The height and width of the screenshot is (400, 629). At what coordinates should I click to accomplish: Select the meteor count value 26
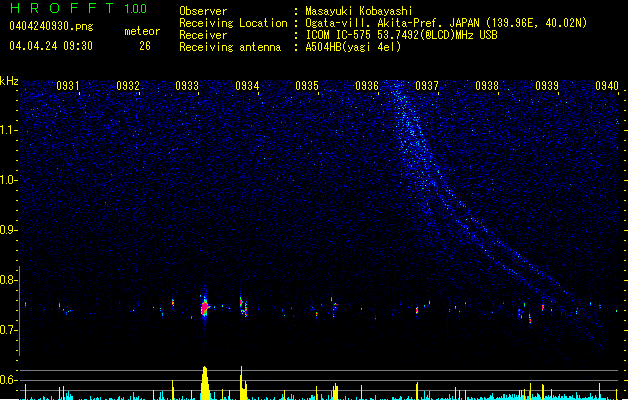click(x=145, y=46)
